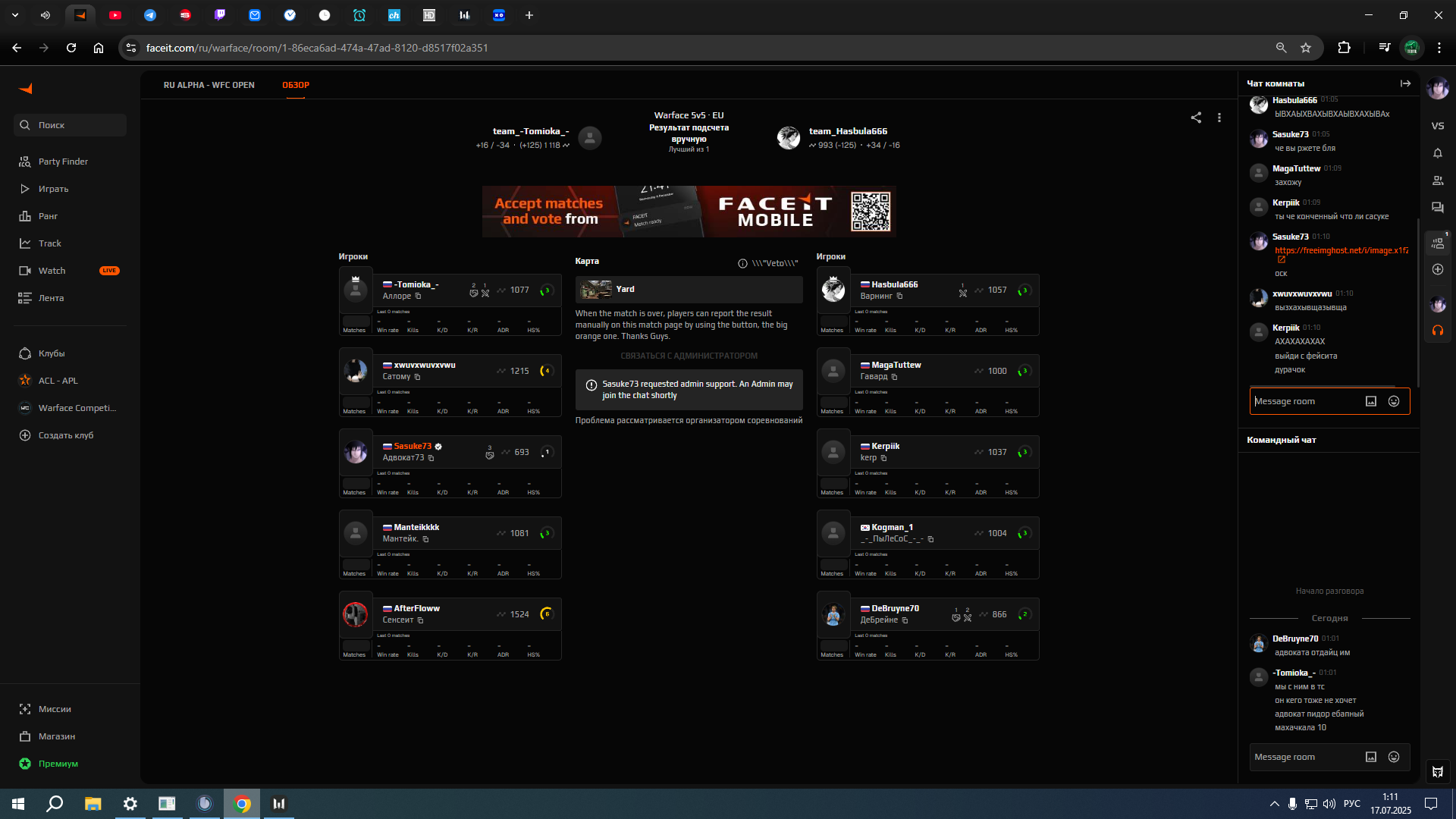Open match options three-dot menu
Screen dimensions: 1456x819
coord(1219,118)
